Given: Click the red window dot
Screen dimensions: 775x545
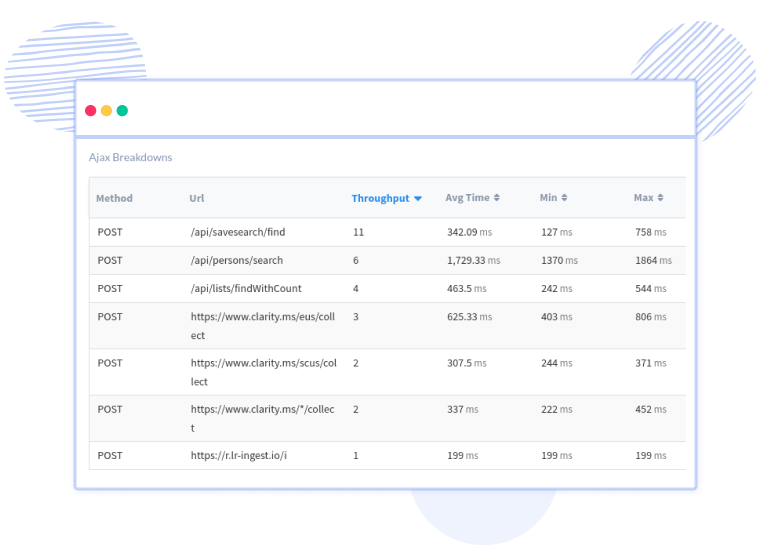Looking at the screenshot, I should pyautogui.click(x=91, y=110).
